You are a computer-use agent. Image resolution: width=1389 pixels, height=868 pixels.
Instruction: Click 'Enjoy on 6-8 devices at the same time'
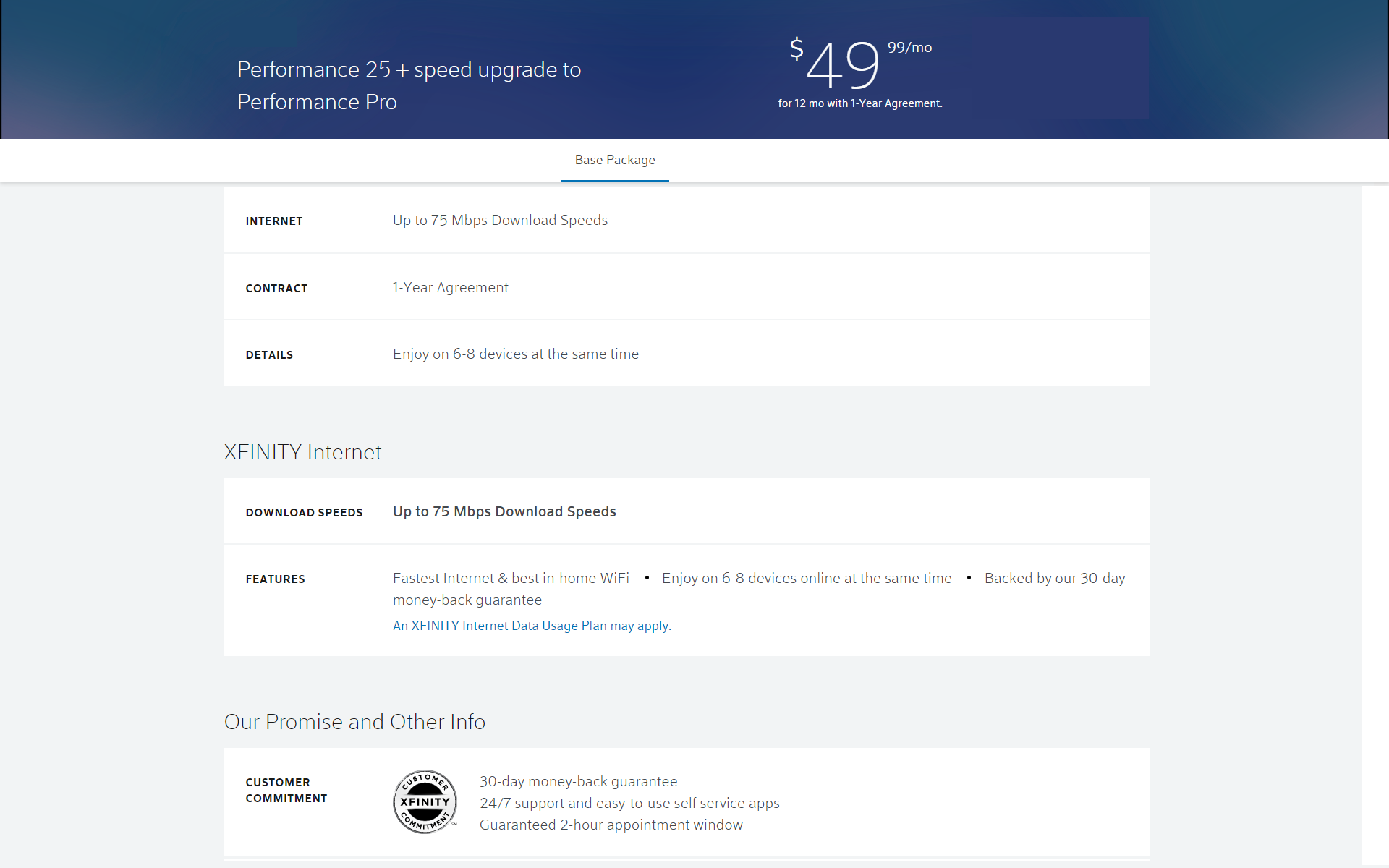tap(516, 354)
